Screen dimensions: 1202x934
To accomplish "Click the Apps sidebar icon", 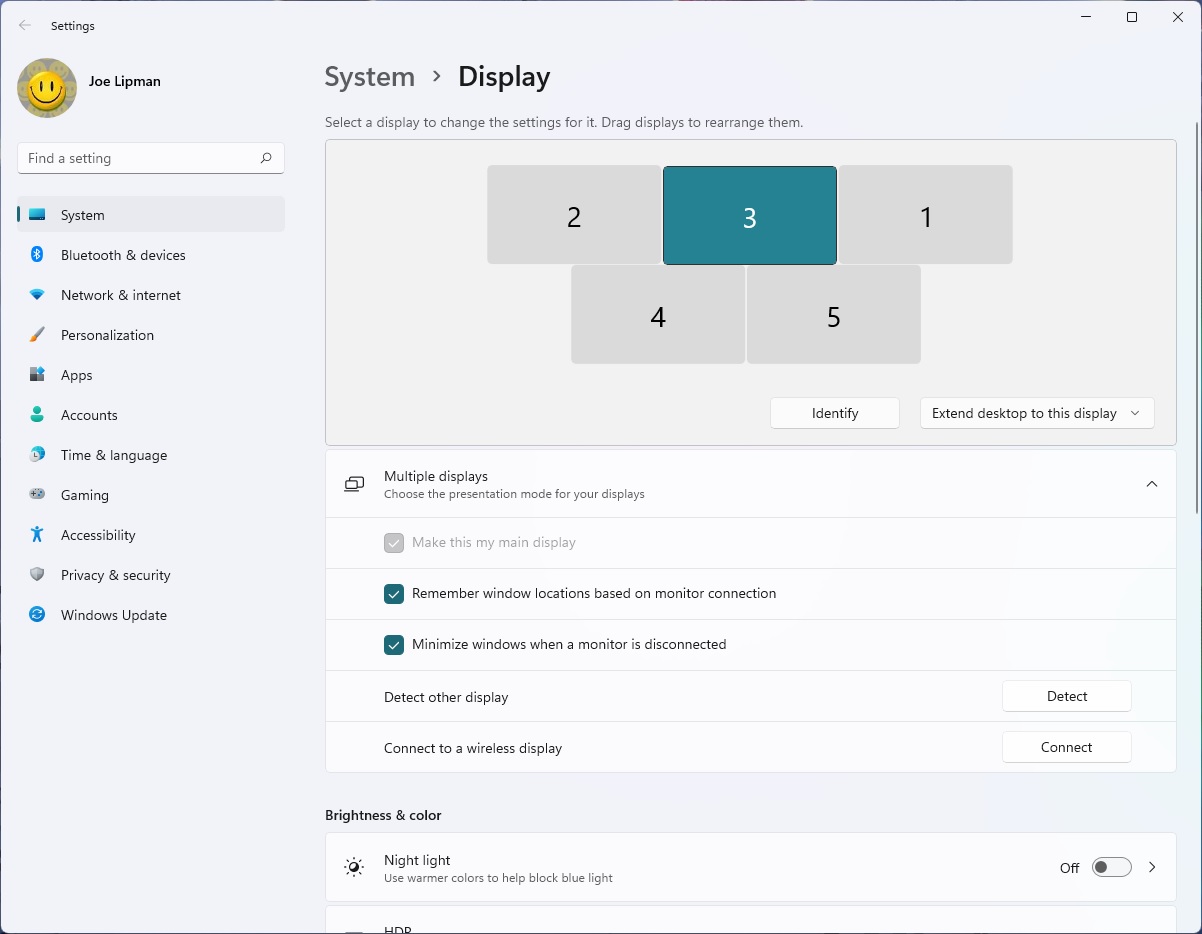I will coord(37,375).
